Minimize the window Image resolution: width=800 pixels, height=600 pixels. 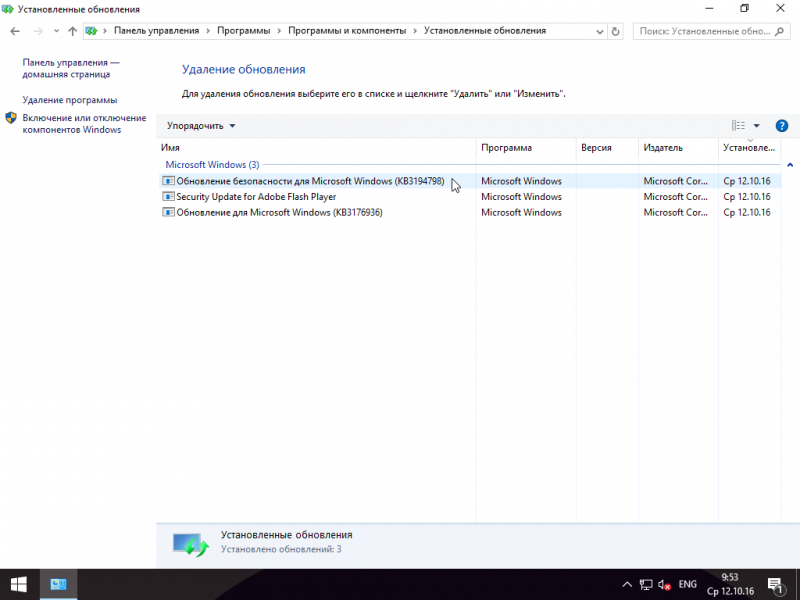pyautogui.click(x=709, y=8)
